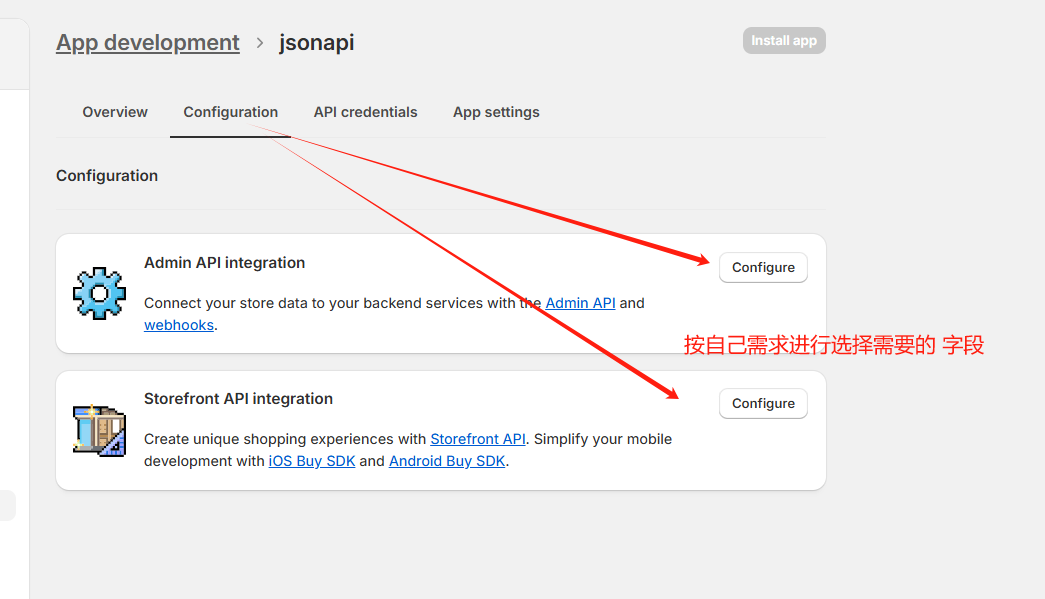Open the API credentials tab
Screen dimensions: 1045x599
[365, 112]
